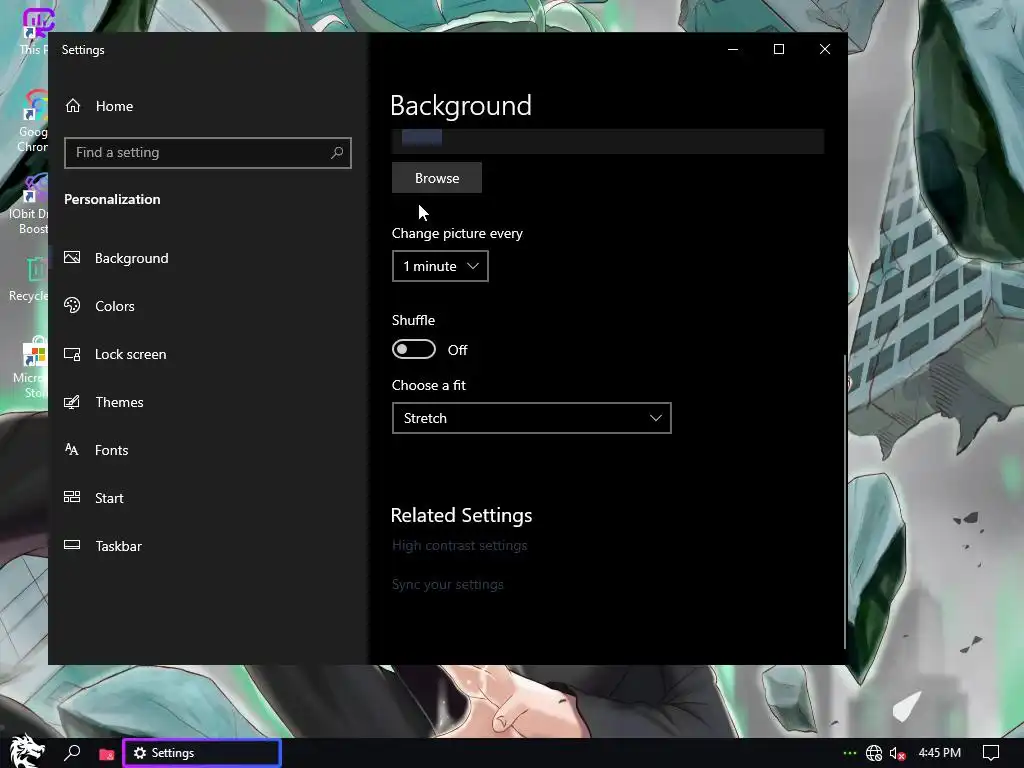The height and width of the screenshot is (768, 1024).
Task: Open Recycle Bin desktop icon
Action: click(x=30, y=279)
